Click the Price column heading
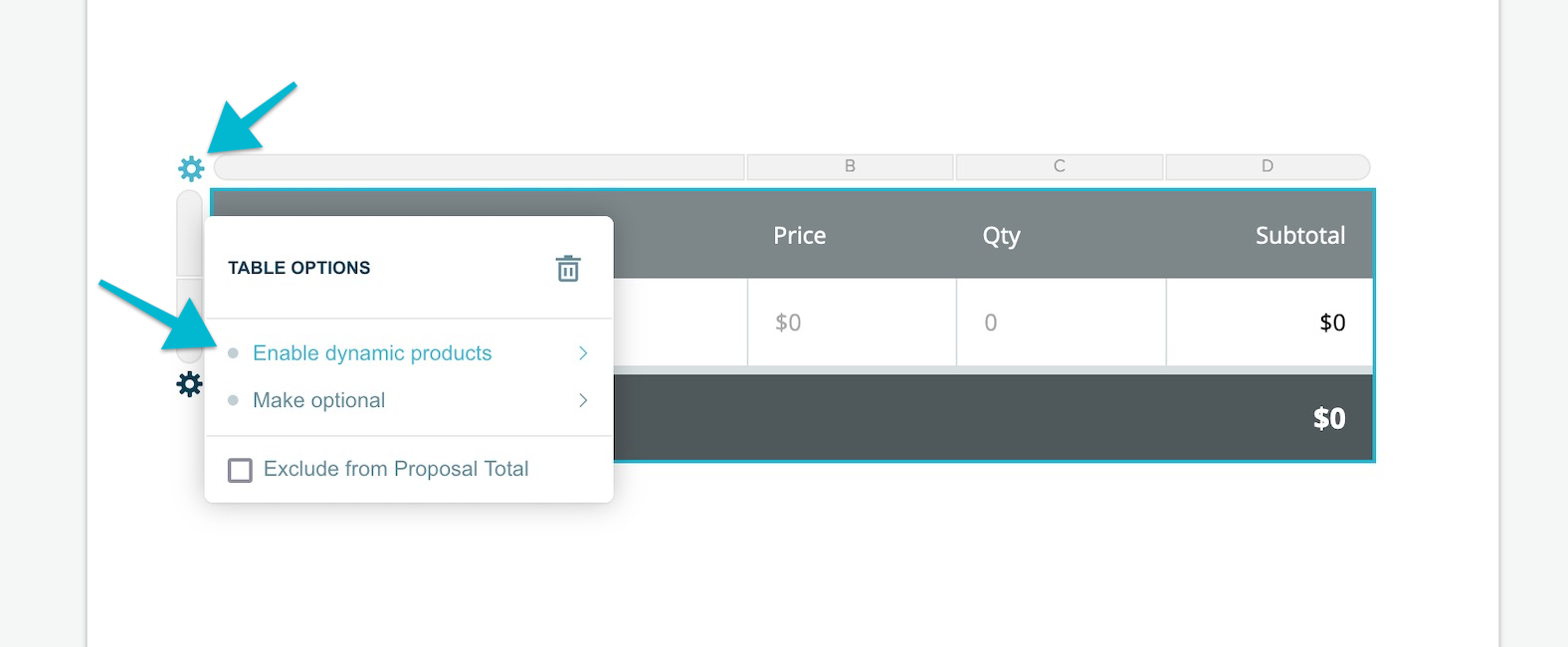 click(x=800, y=236)
